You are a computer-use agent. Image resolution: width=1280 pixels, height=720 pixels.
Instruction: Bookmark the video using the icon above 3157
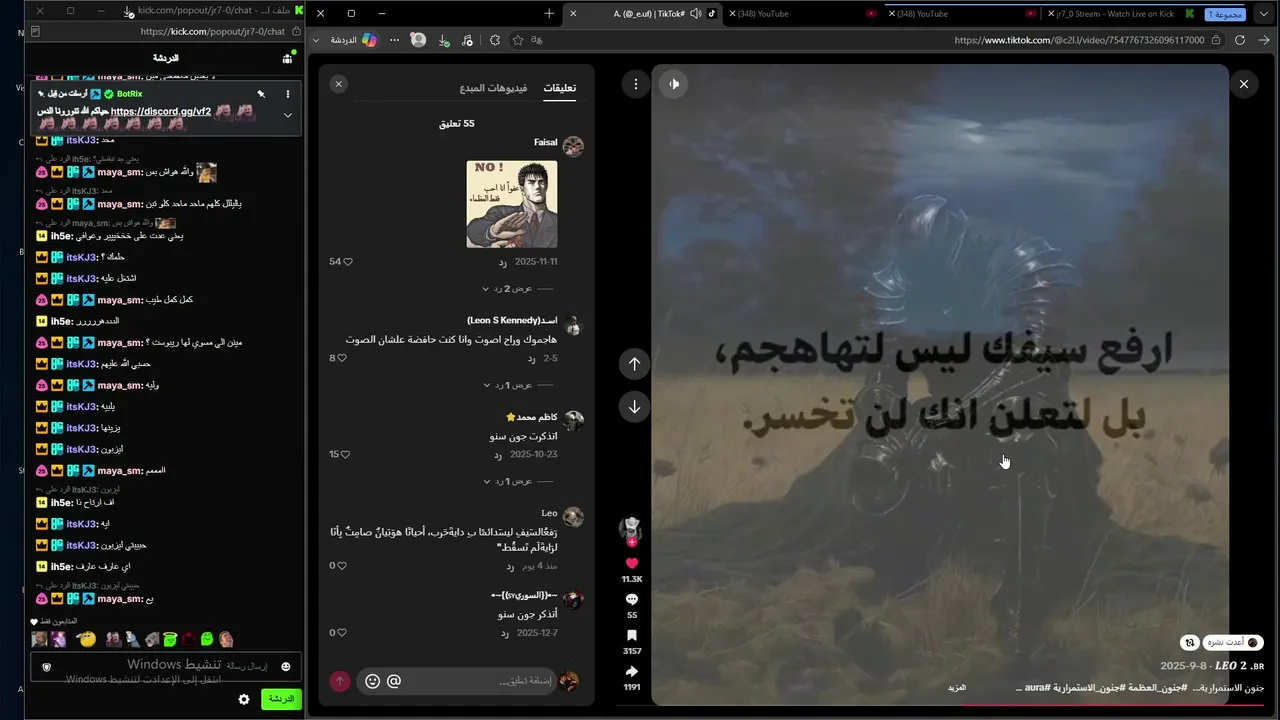632,635
